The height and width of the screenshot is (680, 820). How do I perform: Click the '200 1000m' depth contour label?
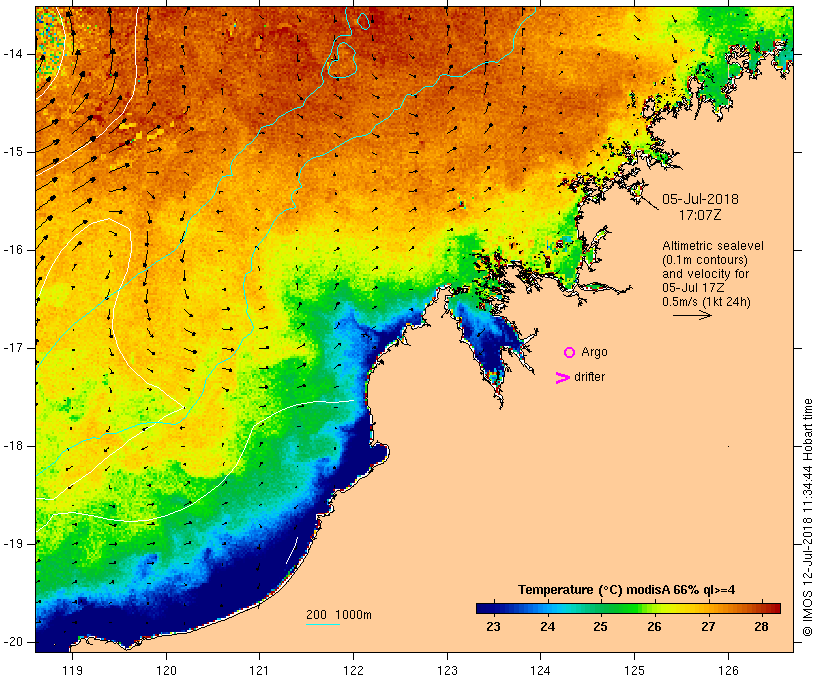[339, 615]
